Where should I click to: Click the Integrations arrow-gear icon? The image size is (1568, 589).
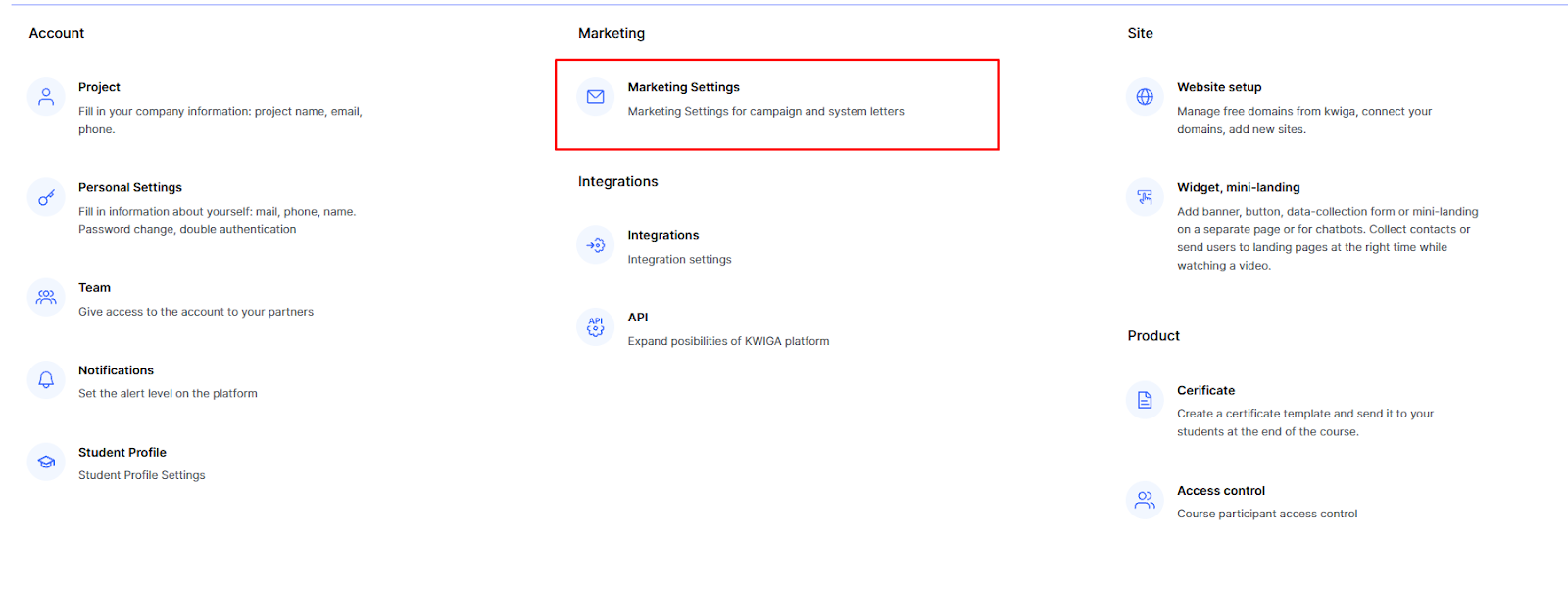595,245
